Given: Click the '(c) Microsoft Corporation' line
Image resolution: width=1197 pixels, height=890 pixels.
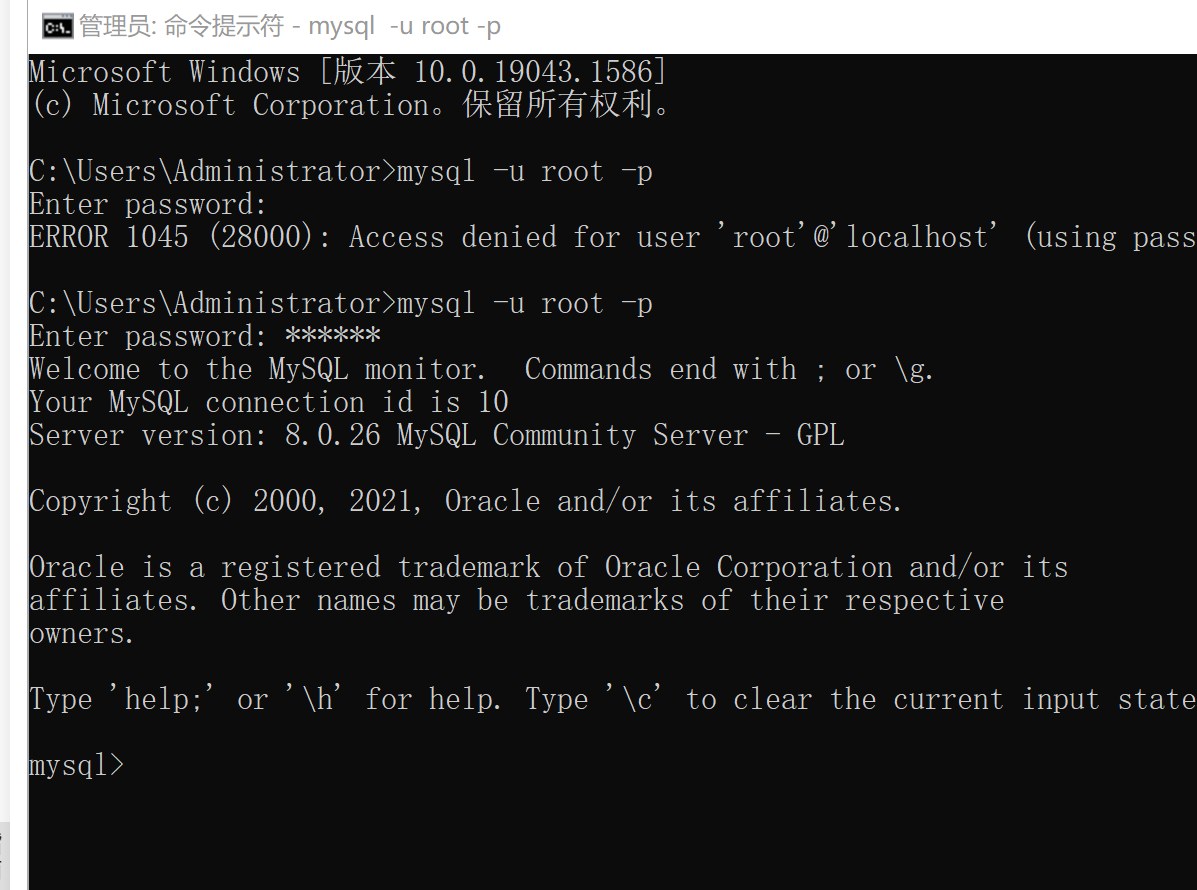Looking at the screenshot, I should coord(350,106).
